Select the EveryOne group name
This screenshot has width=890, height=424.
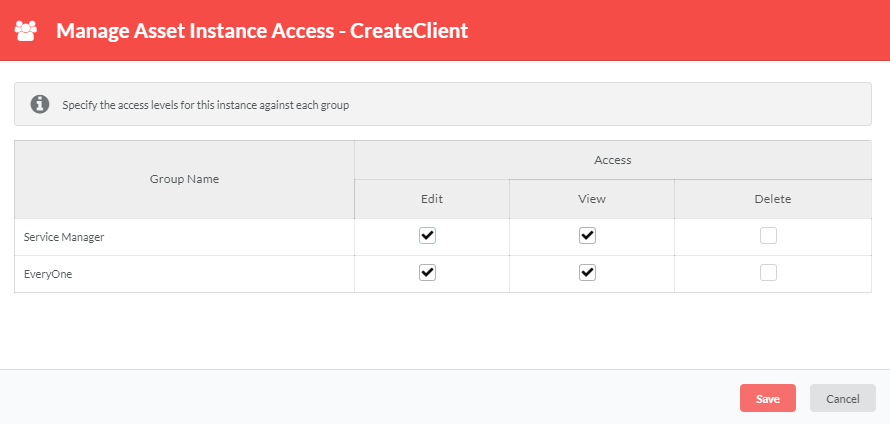click(48, 274)
